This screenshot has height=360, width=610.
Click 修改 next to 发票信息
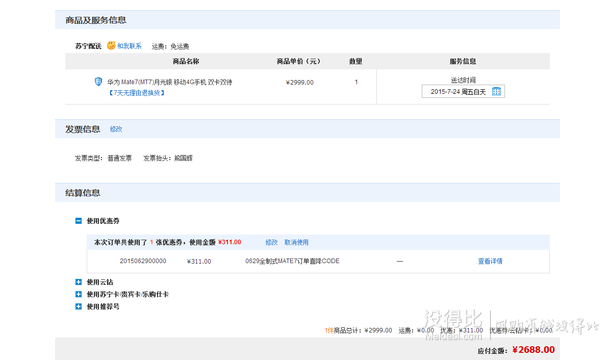click(x=116, y=129)
